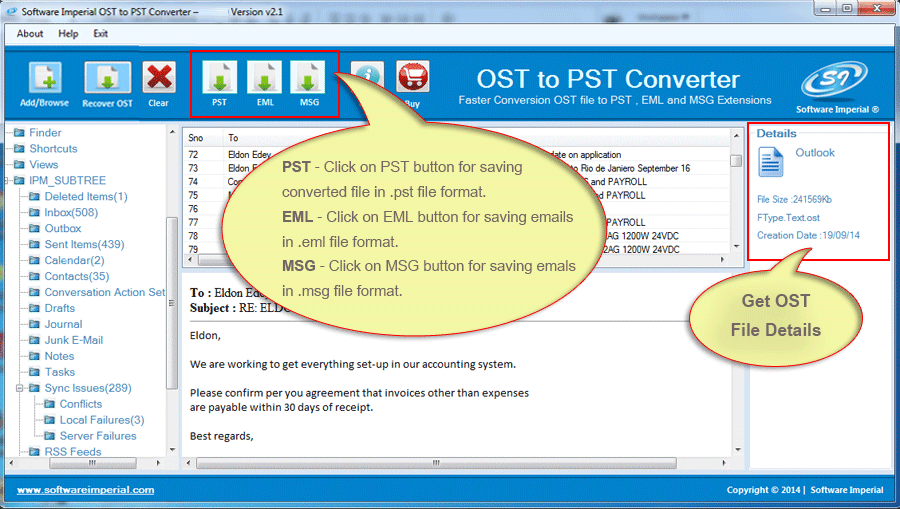Save emails with the EML button
The image size is (900, 509).
pyautogui.click(x=265, y=77)
